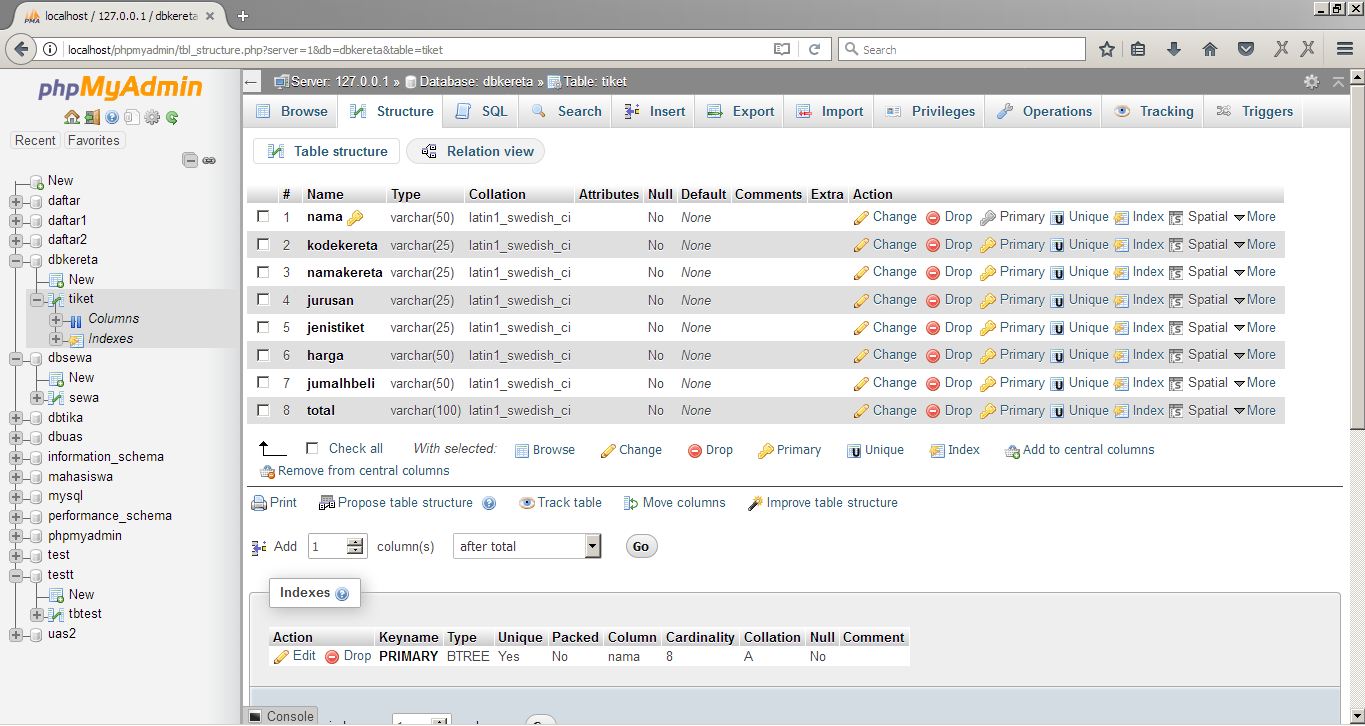The height and width of the screenshot is (726, 1365).
Task: Open the settings gear in the header
Action: (1310, 81)
